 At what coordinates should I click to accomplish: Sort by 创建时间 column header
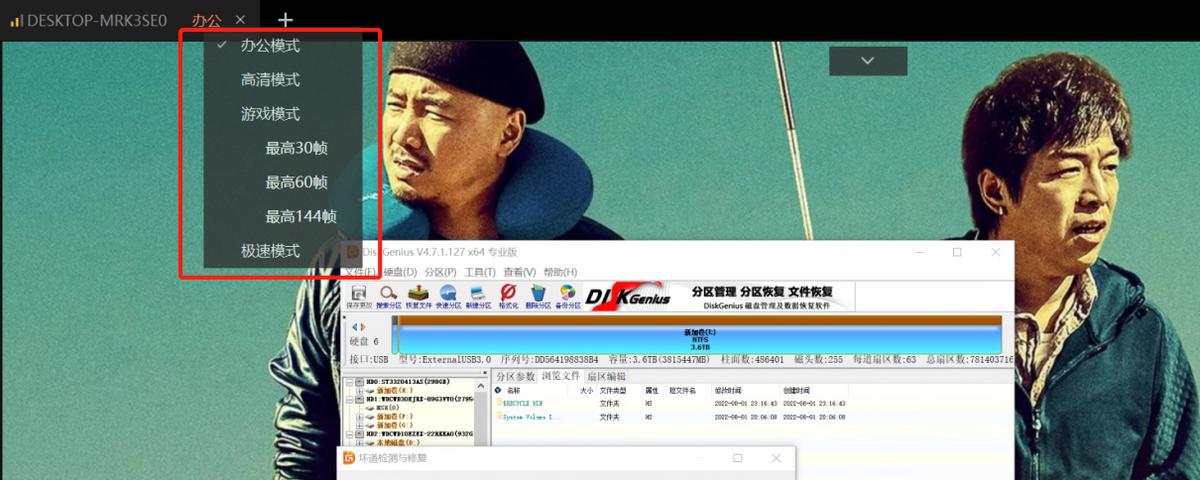pyautogui.click(x=797, y=390)
